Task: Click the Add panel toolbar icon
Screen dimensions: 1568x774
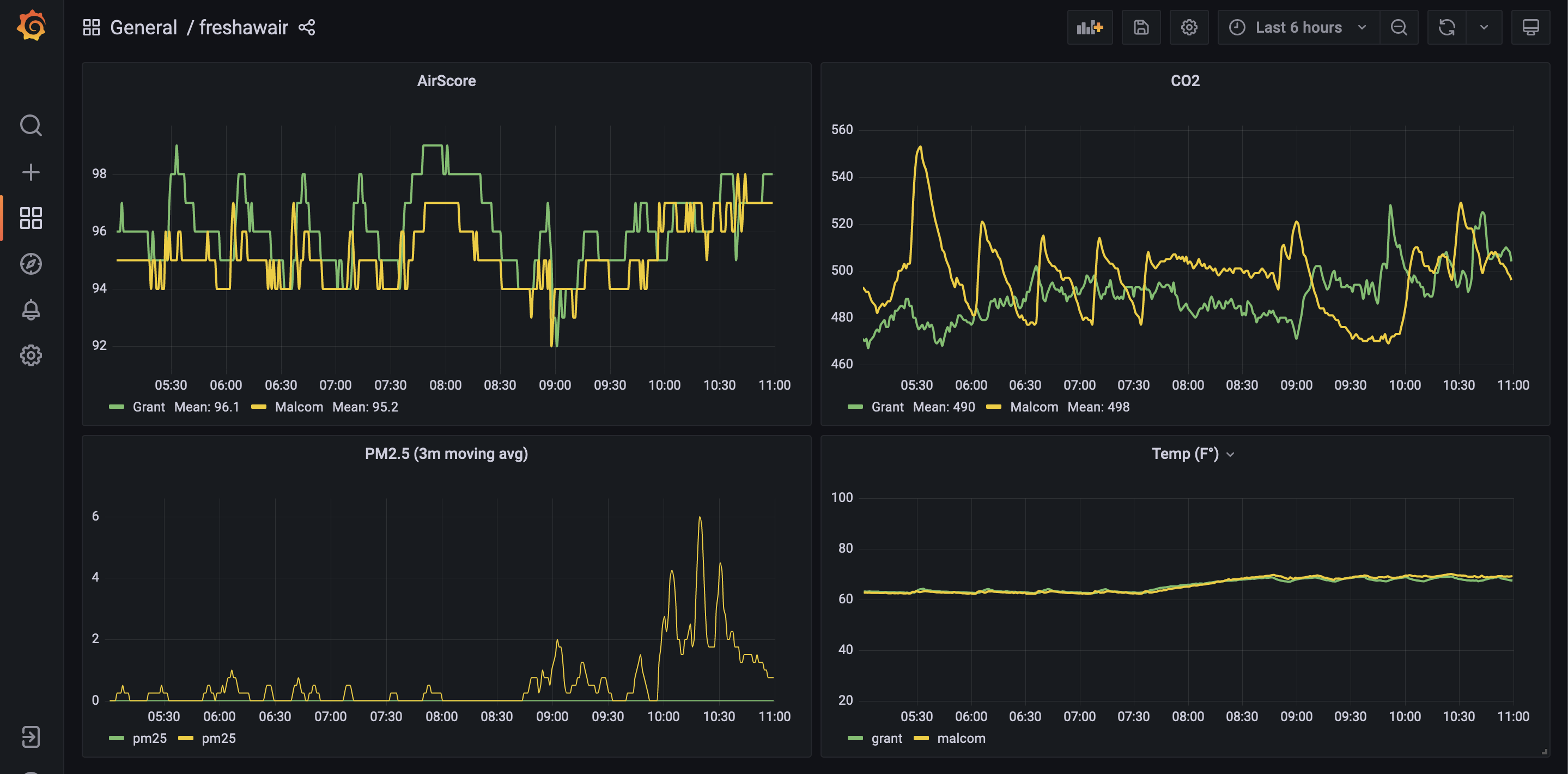Action: tap(1089, 27)
